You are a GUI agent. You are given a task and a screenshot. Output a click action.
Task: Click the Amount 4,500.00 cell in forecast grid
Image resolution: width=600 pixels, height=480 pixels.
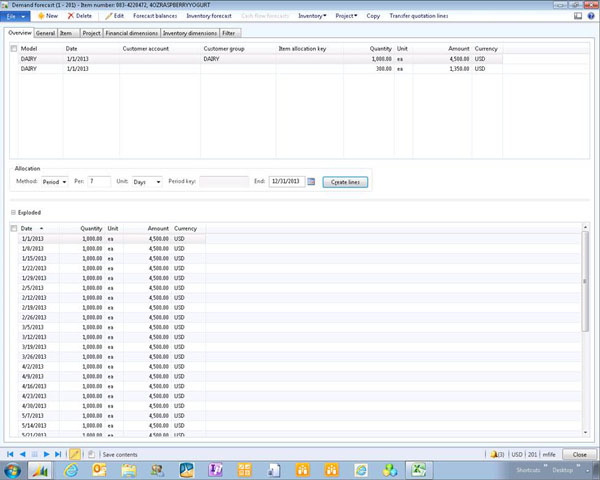pos(442,59)
